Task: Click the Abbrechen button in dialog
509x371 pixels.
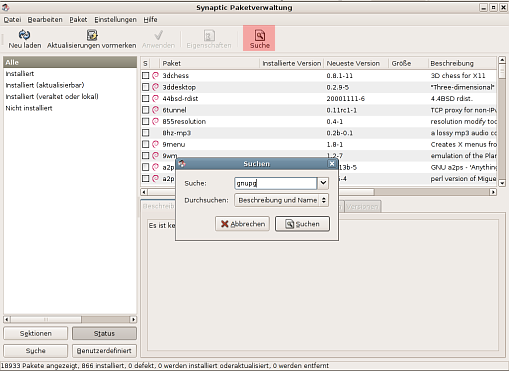Action: click(242, 224)
